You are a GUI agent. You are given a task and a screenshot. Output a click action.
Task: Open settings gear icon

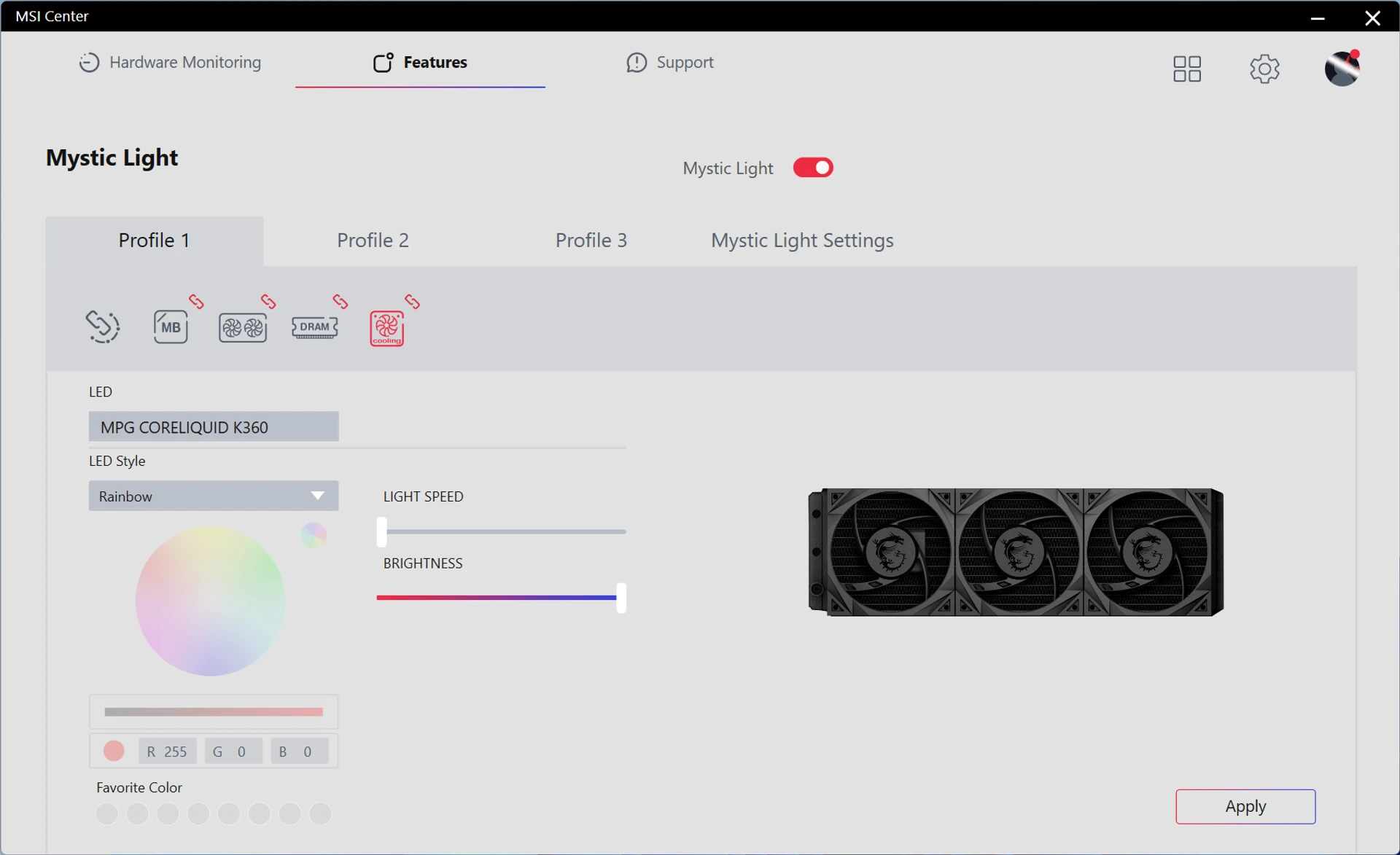(1264, 69)
